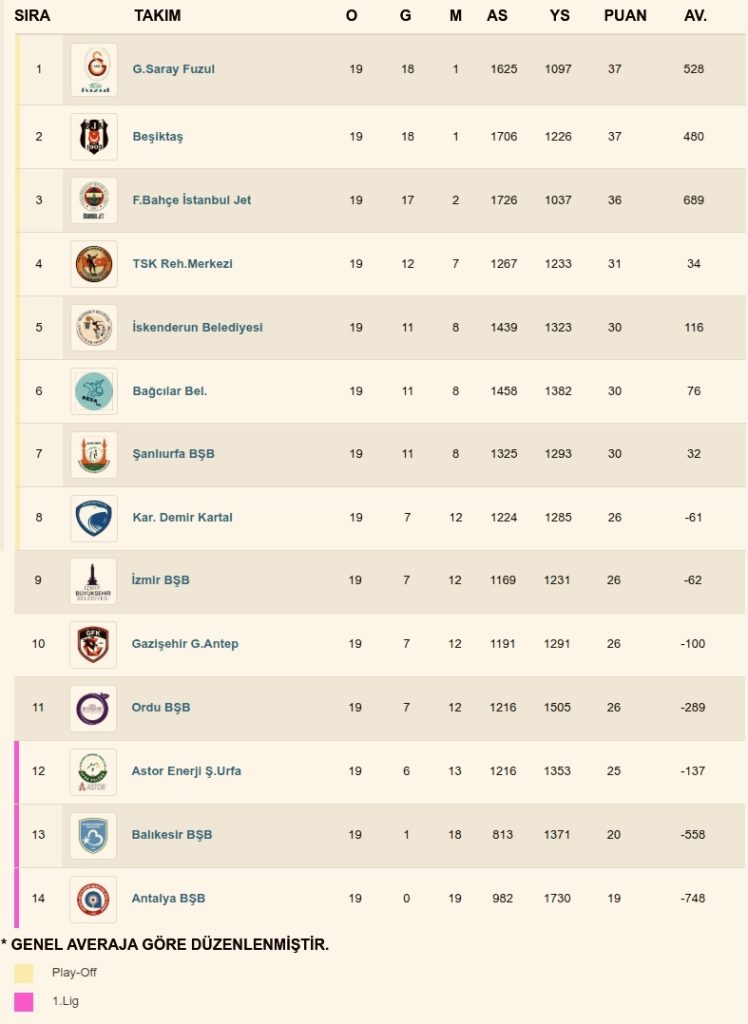This screenshot has height=1024, width=748.
Task: Open the Fenerbahçe İstanbul Jet logo
Action: [94, 200]
